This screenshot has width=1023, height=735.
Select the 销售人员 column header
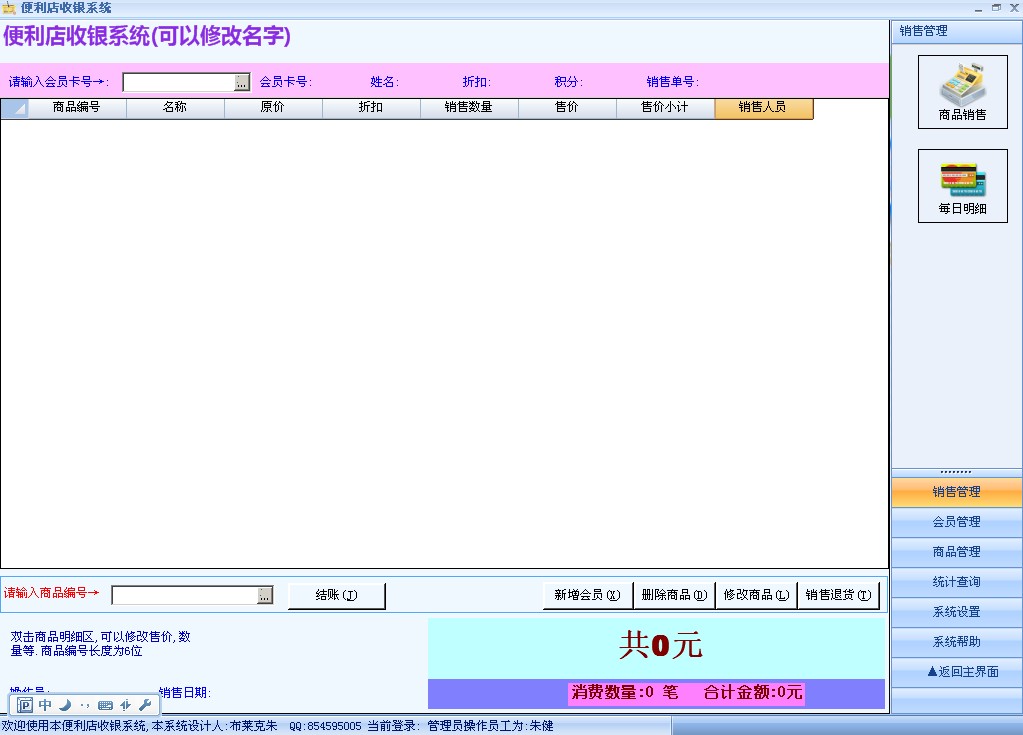(x=763, y=108)
